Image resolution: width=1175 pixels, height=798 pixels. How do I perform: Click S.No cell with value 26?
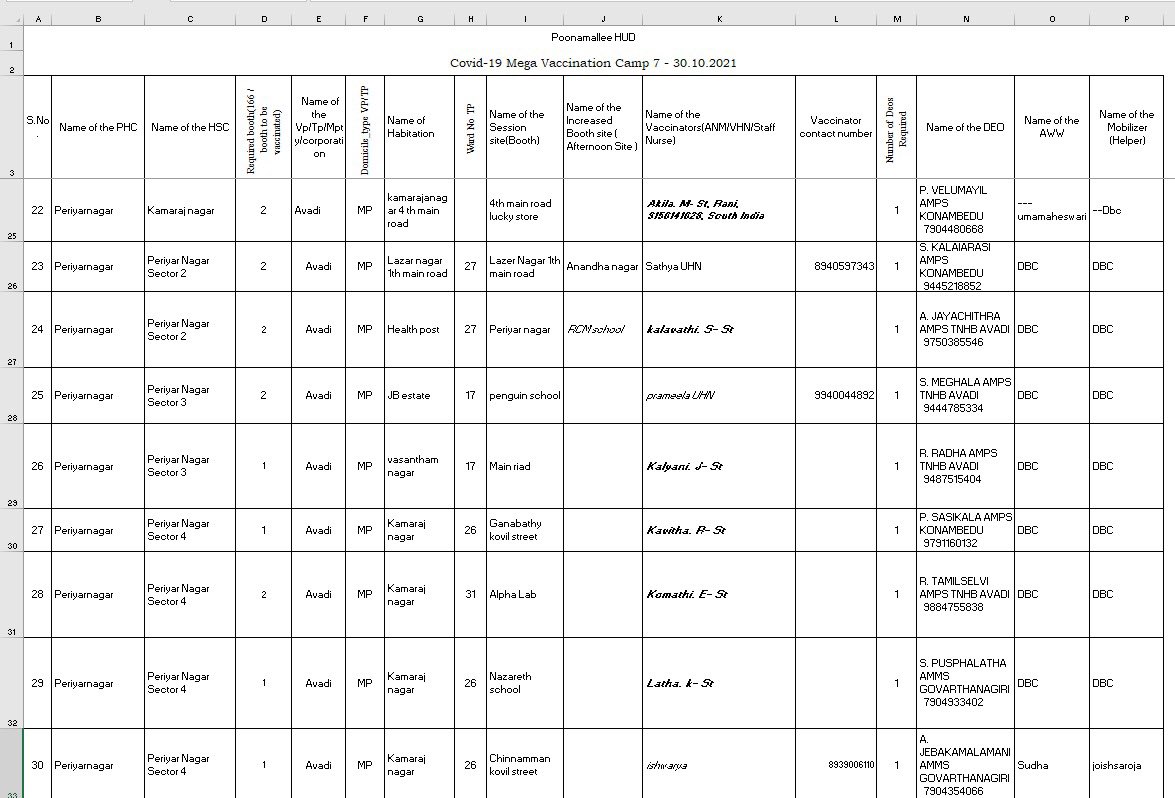click(x=37, y=466)
